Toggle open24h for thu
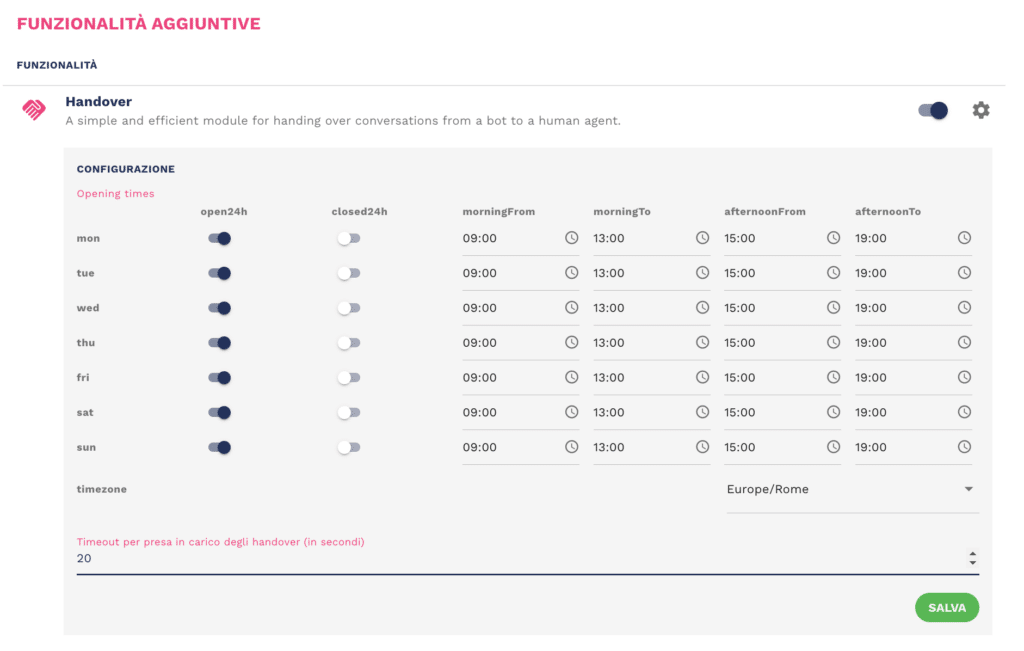1024x651 pixels. coord(219,343)
